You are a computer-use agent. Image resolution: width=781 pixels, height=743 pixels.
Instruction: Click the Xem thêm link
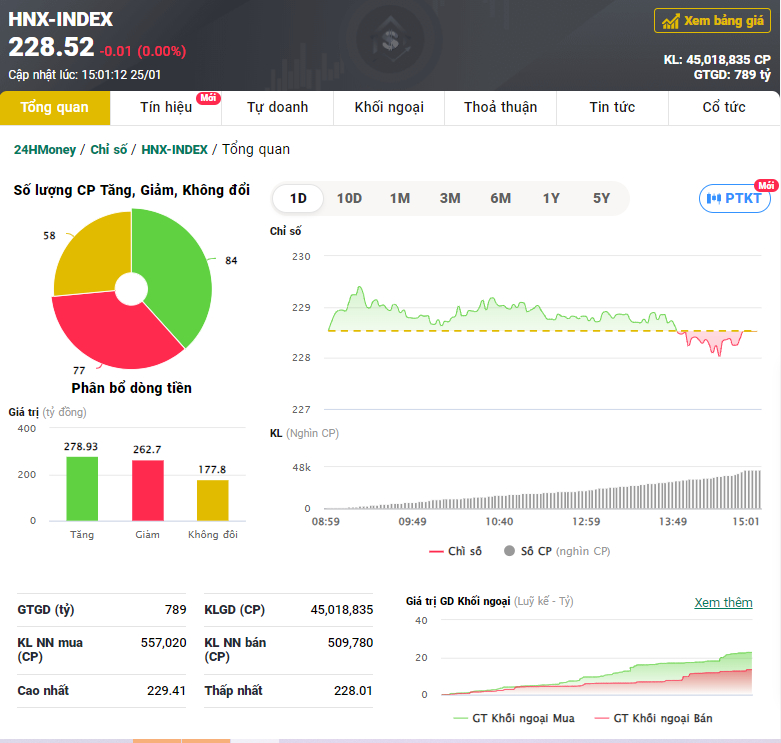coord(723,603)
